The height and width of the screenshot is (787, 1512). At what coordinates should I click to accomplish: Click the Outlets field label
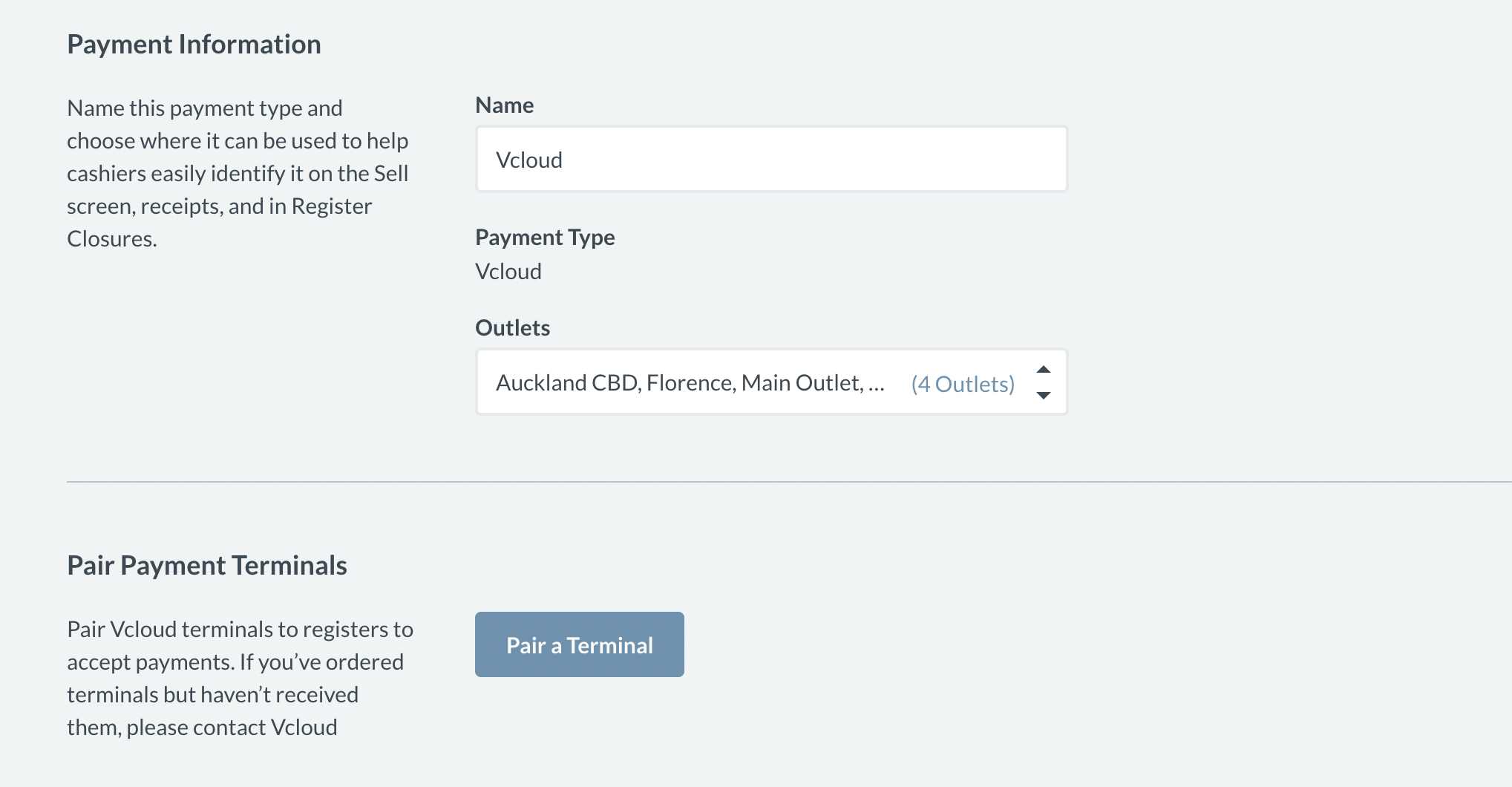[512, 328]
